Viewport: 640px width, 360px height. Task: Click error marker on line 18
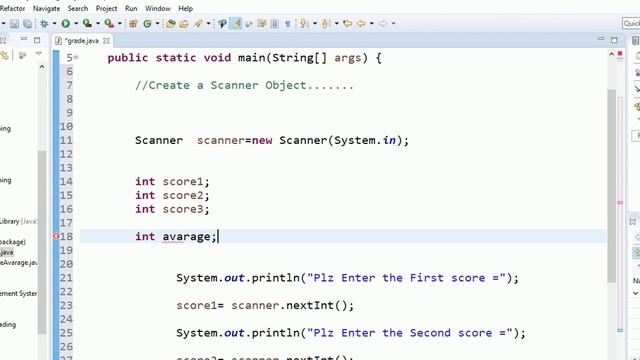coord(56,236)
